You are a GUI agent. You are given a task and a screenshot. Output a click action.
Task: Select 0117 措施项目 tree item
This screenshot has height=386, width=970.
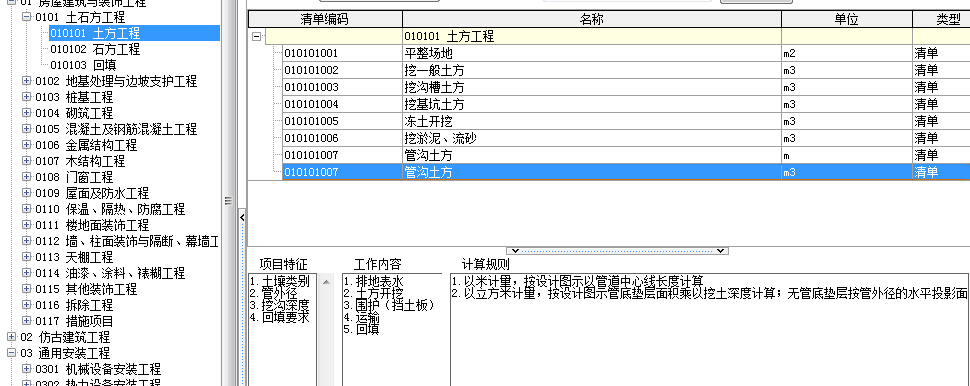click(x=74, y=322)
